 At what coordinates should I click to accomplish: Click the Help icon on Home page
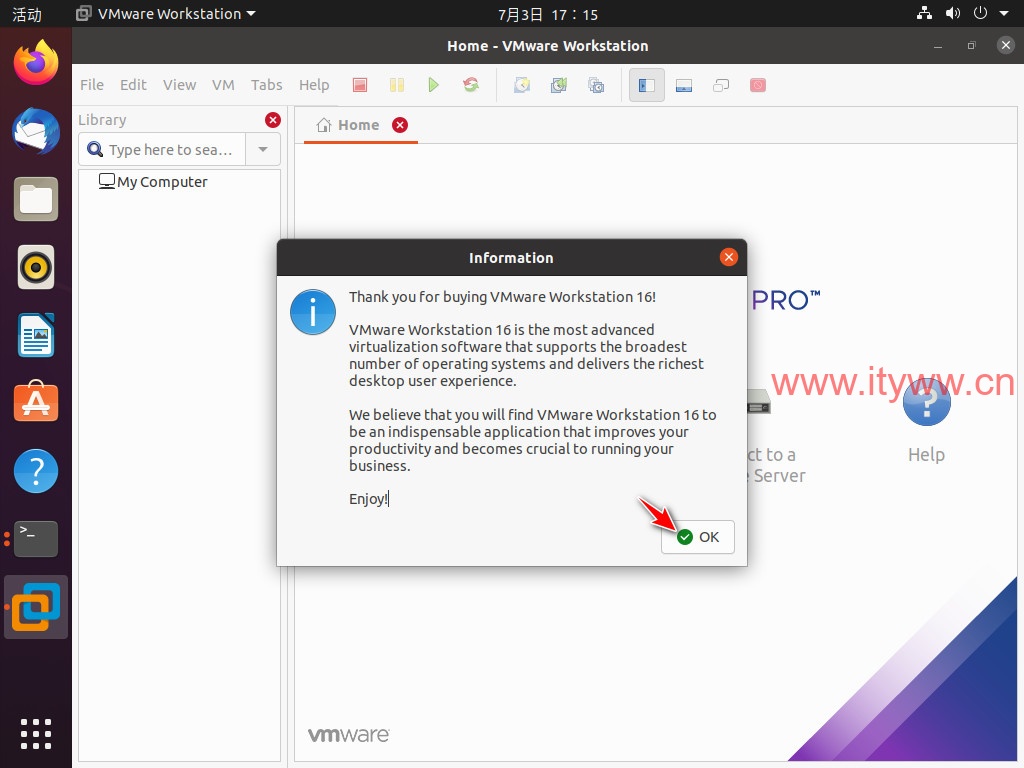(926, 402)
